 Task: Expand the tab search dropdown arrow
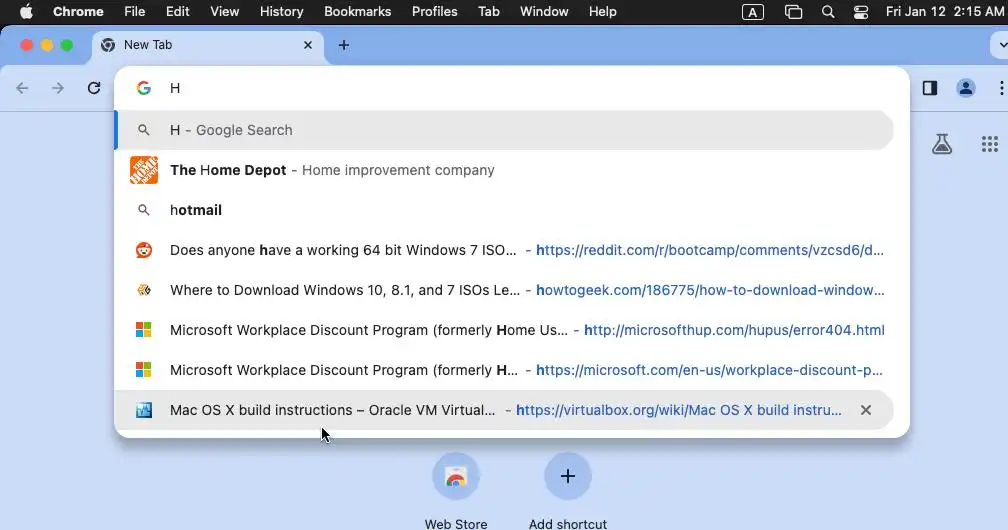pyautogui.click(x=1000, y=45)
